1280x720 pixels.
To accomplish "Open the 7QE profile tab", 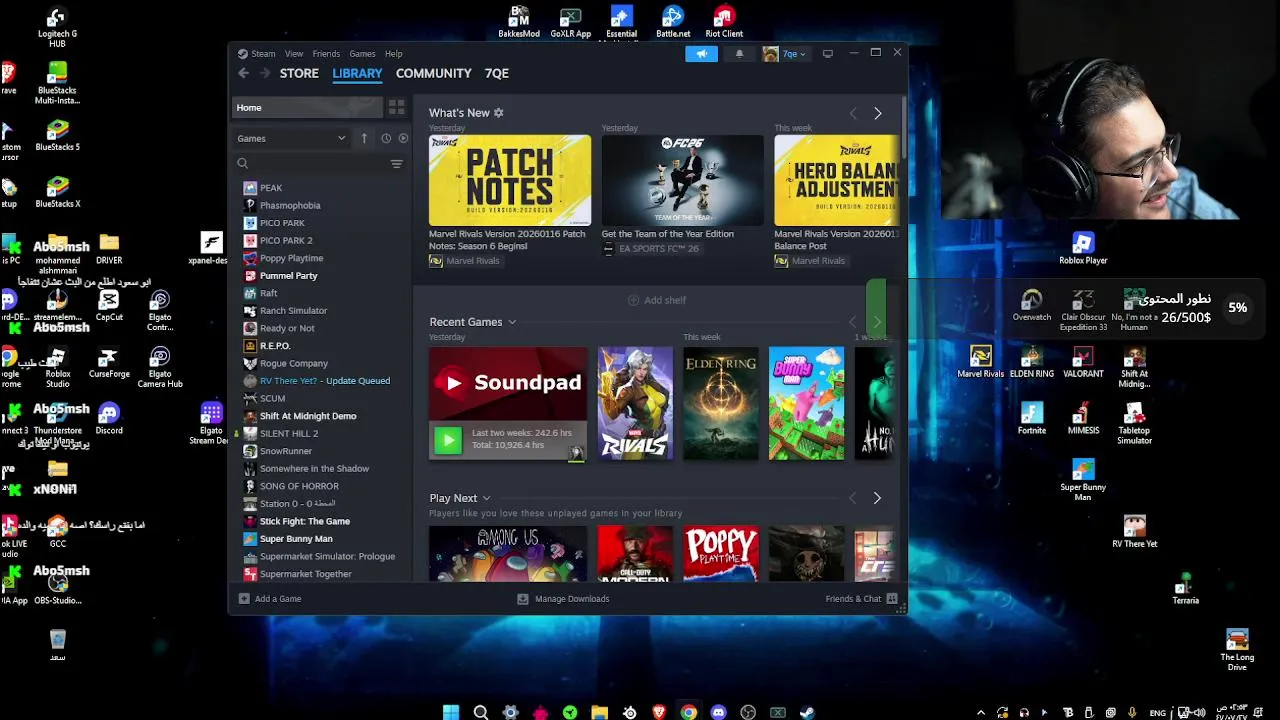I will [x=497, y=73].
